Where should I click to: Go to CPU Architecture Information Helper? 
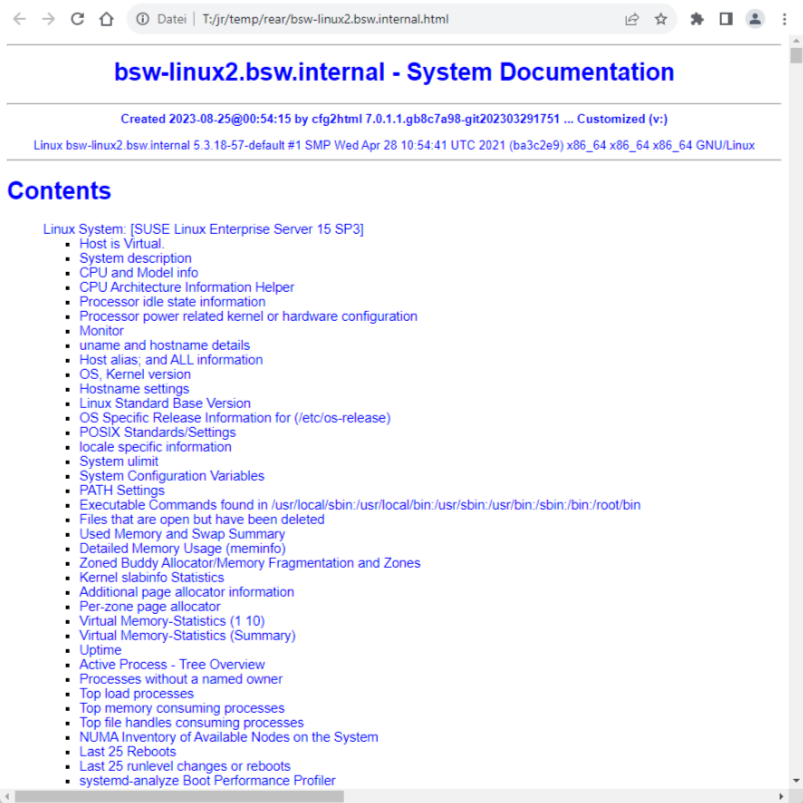187,287
